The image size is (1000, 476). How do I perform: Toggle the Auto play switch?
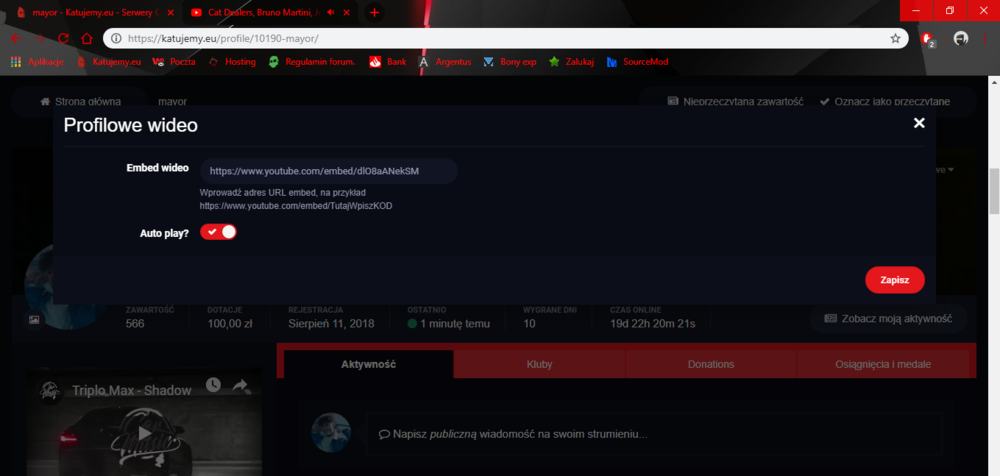tap(218, 232)
